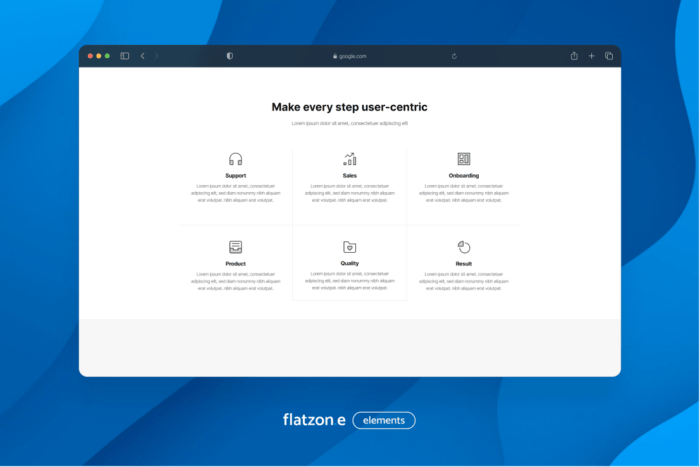Select the Onboarding feature heading

(x=464, y=176)
